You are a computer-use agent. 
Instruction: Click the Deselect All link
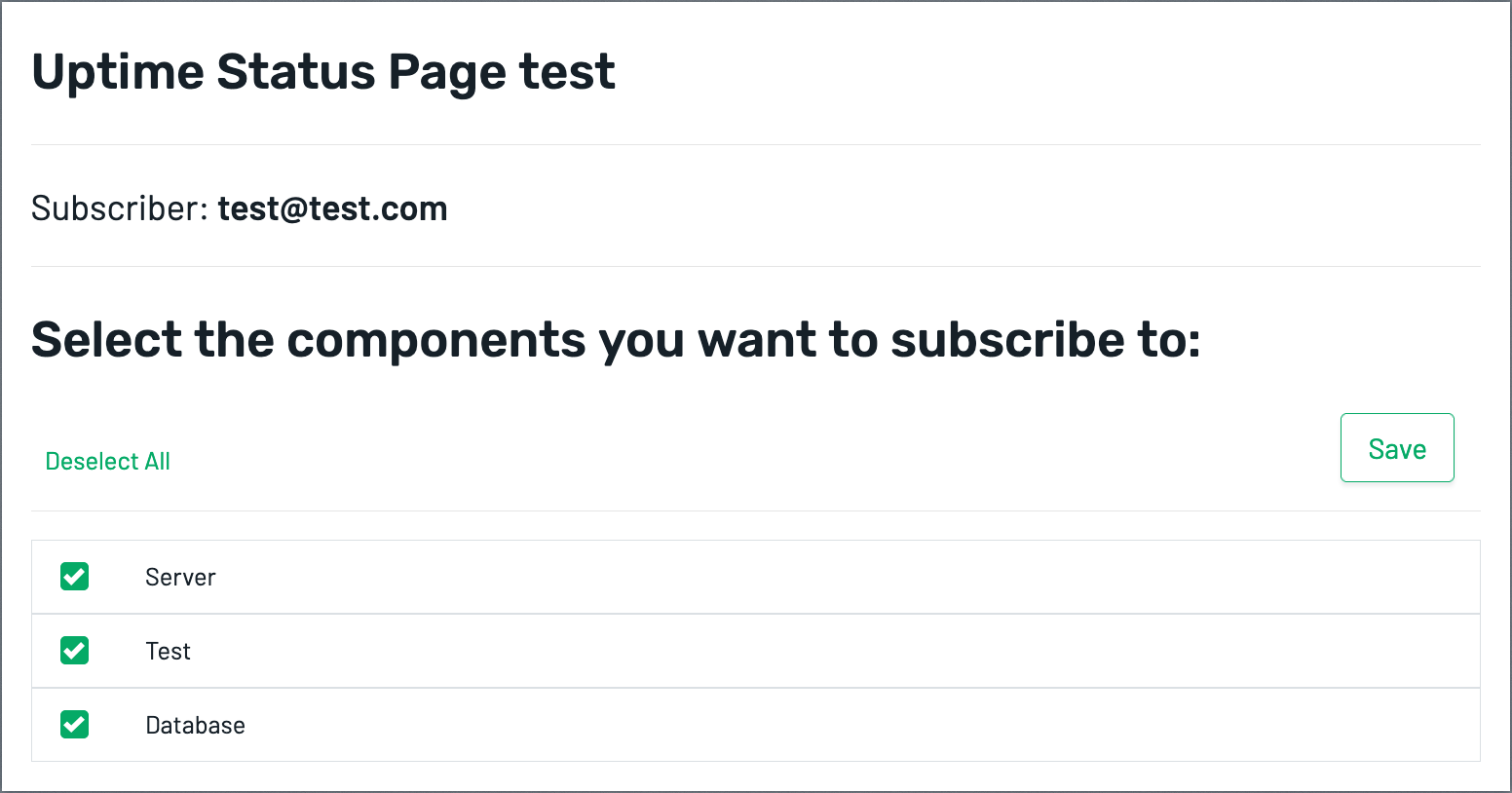pos(108,462)
